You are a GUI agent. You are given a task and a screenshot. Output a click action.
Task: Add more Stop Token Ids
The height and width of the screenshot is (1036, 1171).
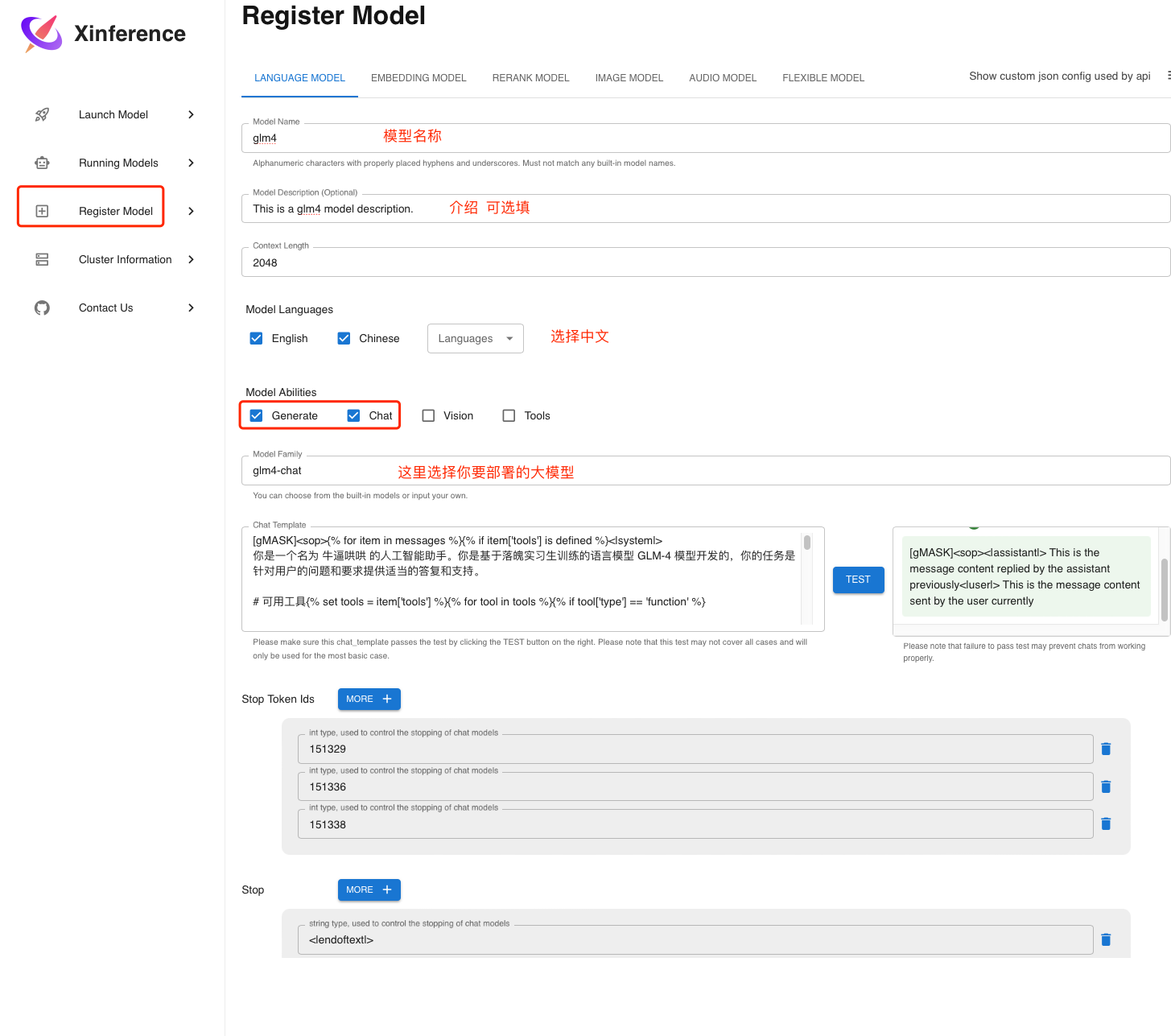(x=369, y=700)
